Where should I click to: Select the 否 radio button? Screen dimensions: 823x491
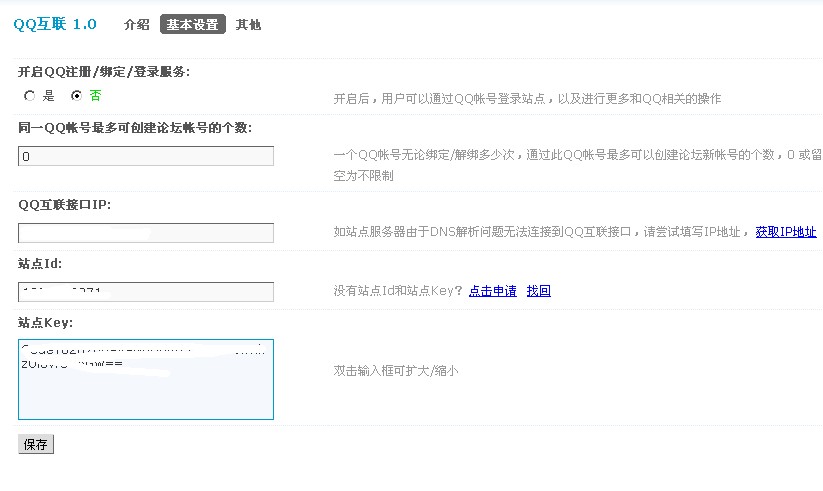click(x=77, y=96)
